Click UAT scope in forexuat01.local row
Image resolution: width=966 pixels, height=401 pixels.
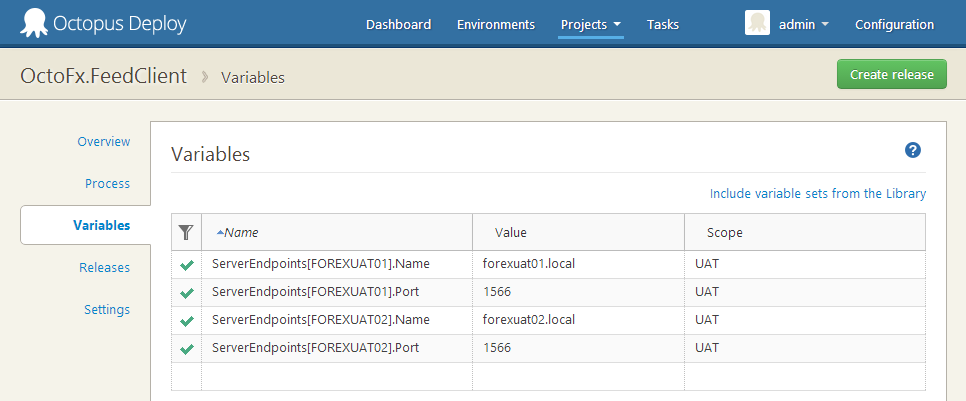point(805,264)
